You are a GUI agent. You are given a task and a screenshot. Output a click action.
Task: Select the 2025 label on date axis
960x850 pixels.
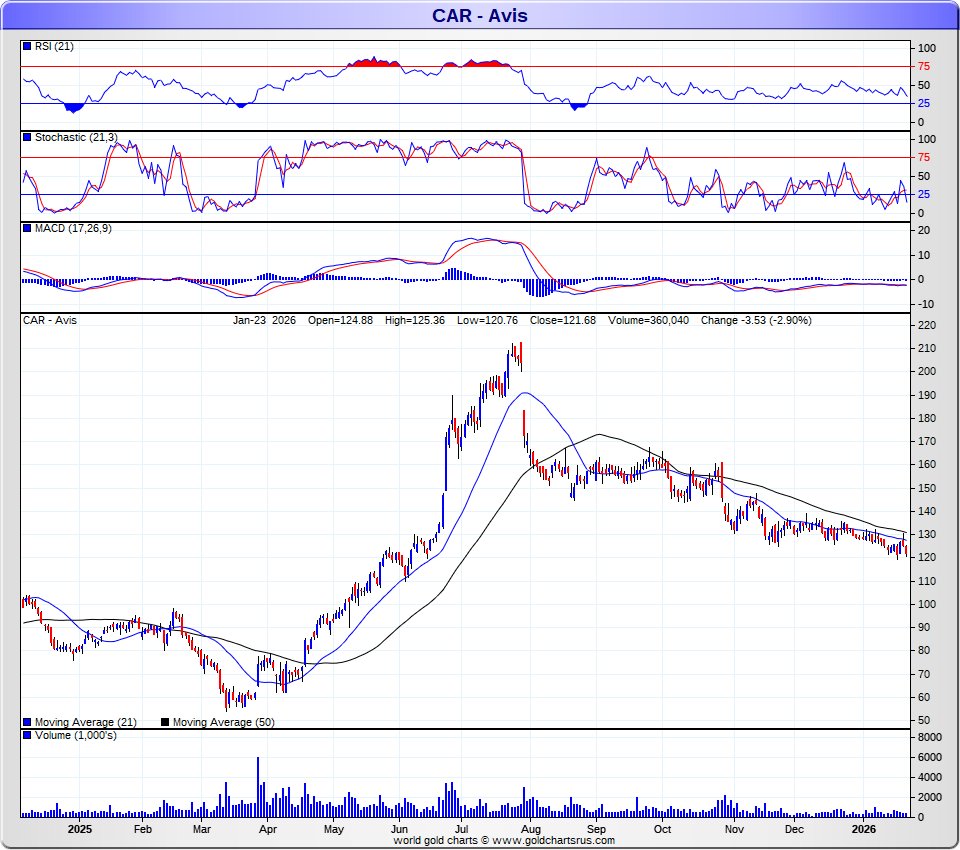[80, 829]
